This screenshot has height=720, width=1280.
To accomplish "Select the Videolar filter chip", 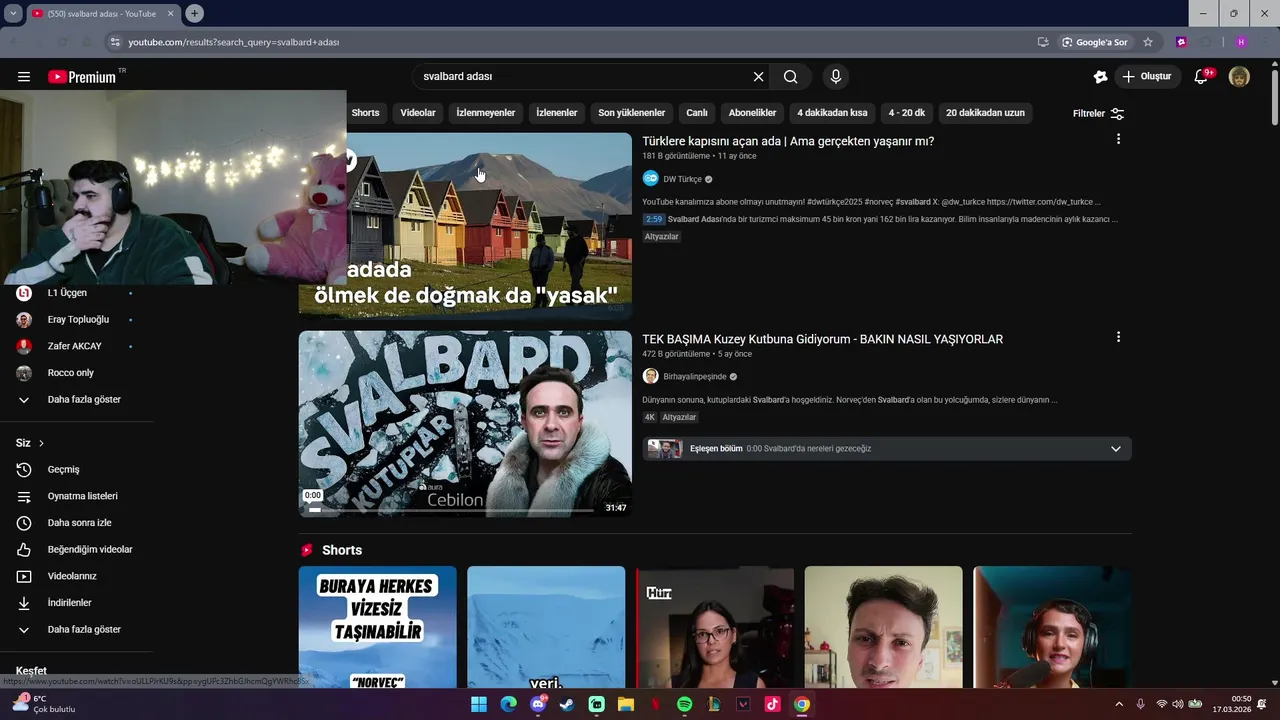I will tap(418, 113).
